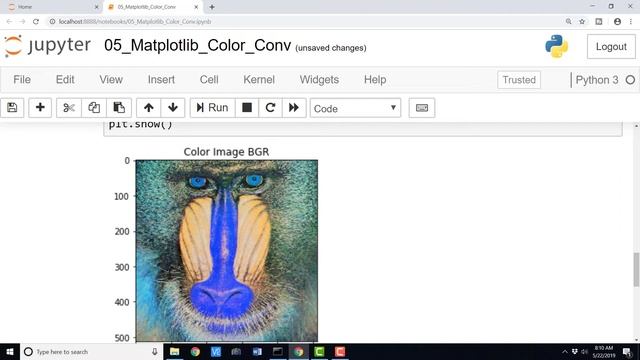Click the Type here to search box
This screenshot has width=640, height=360.
click(x=91, y=352)
